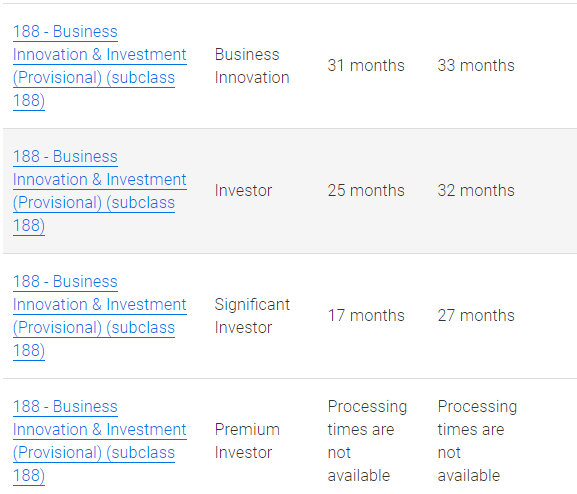Viewport: 577px width, 494px height.
Task: Click the 27 months processing time
Action: pos(476,315)
